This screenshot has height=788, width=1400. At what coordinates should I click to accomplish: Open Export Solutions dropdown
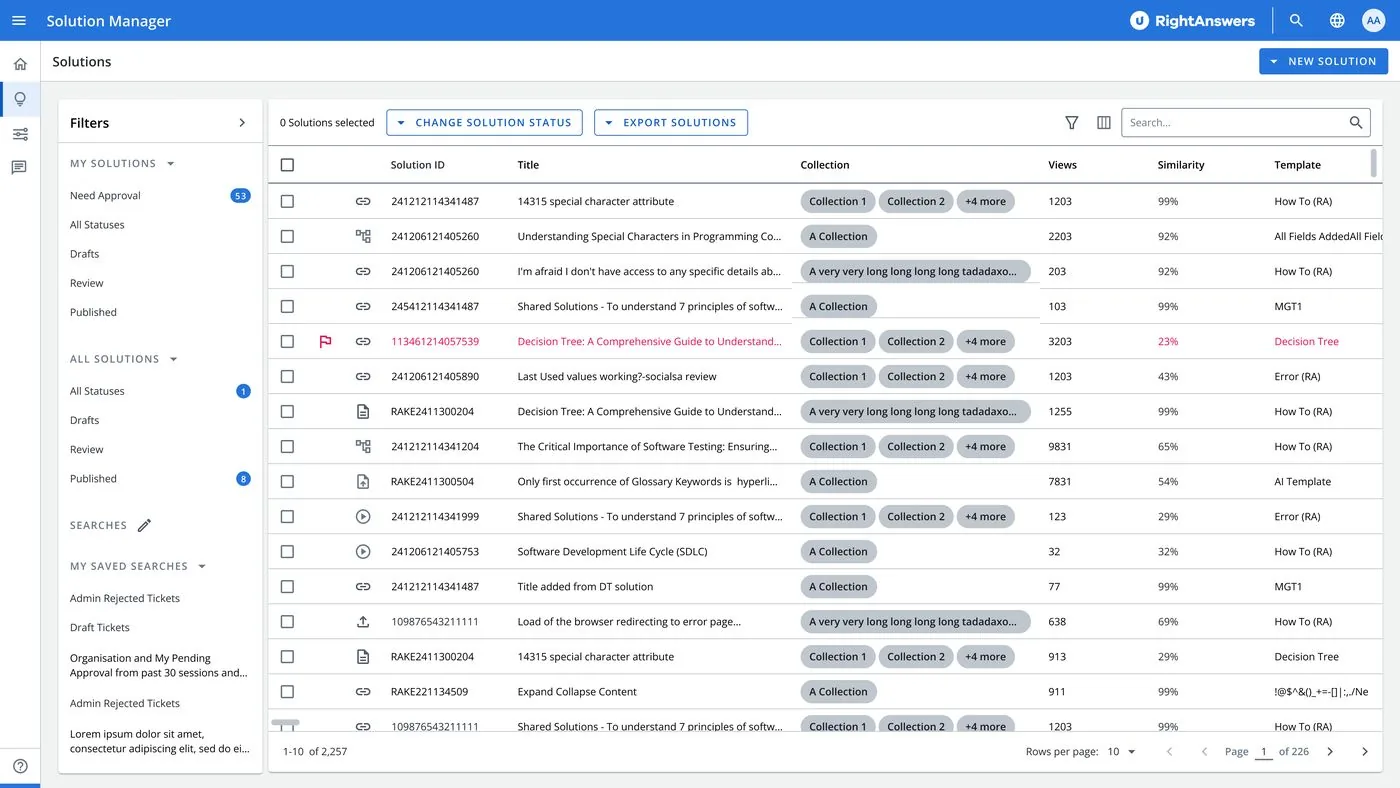pos(671,122)
